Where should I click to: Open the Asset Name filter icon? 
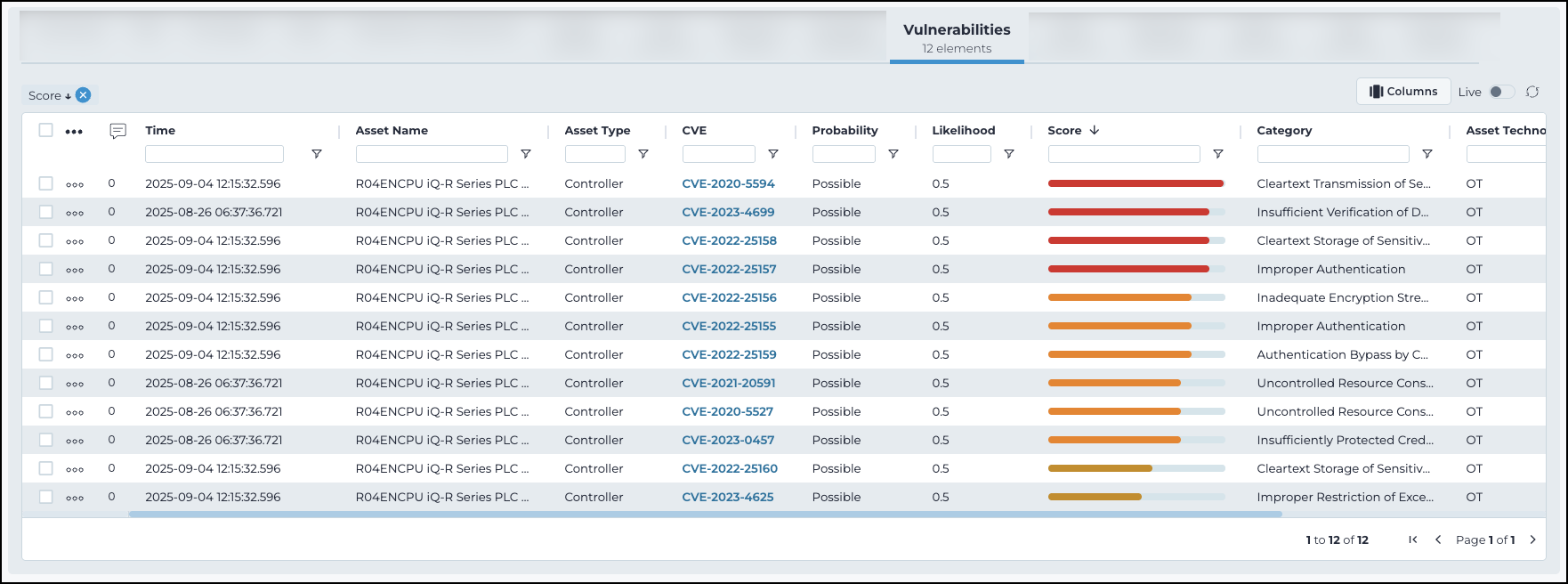526,154
